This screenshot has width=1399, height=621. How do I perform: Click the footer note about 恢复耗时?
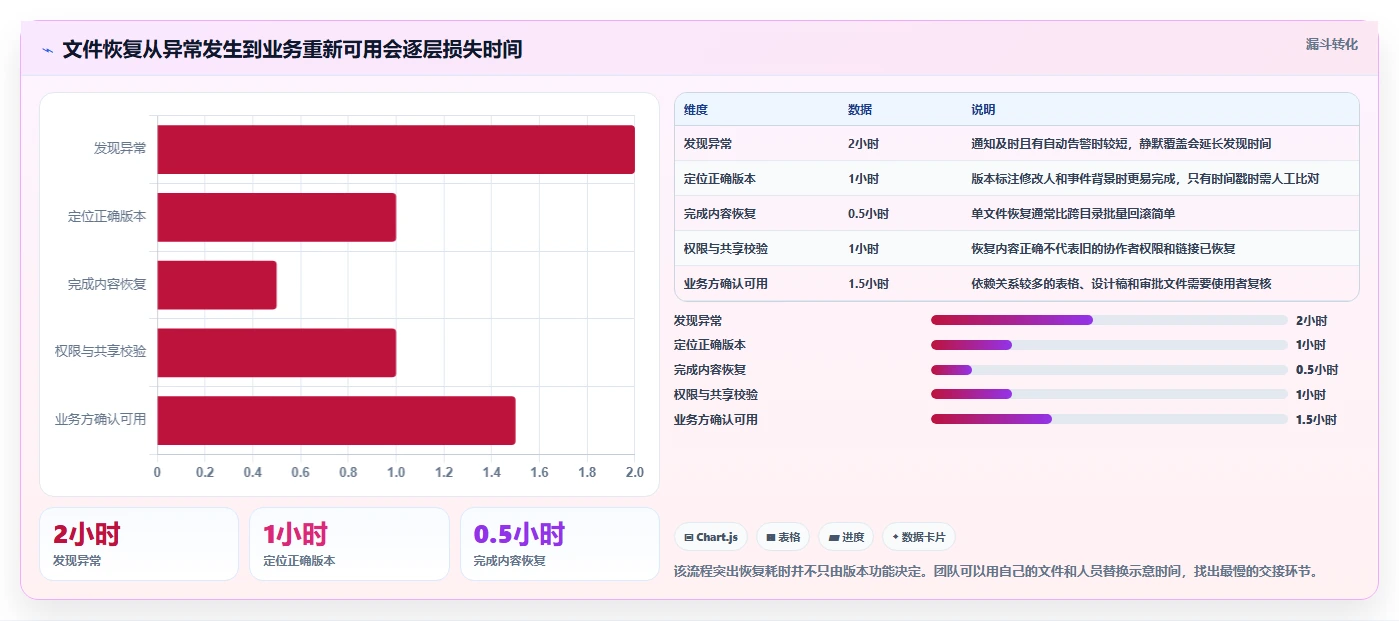[997, 572]
